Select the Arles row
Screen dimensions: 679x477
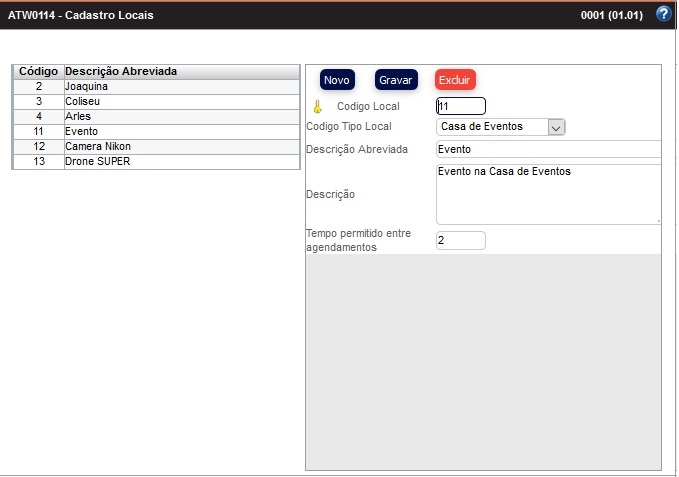(x=156, y=116)
